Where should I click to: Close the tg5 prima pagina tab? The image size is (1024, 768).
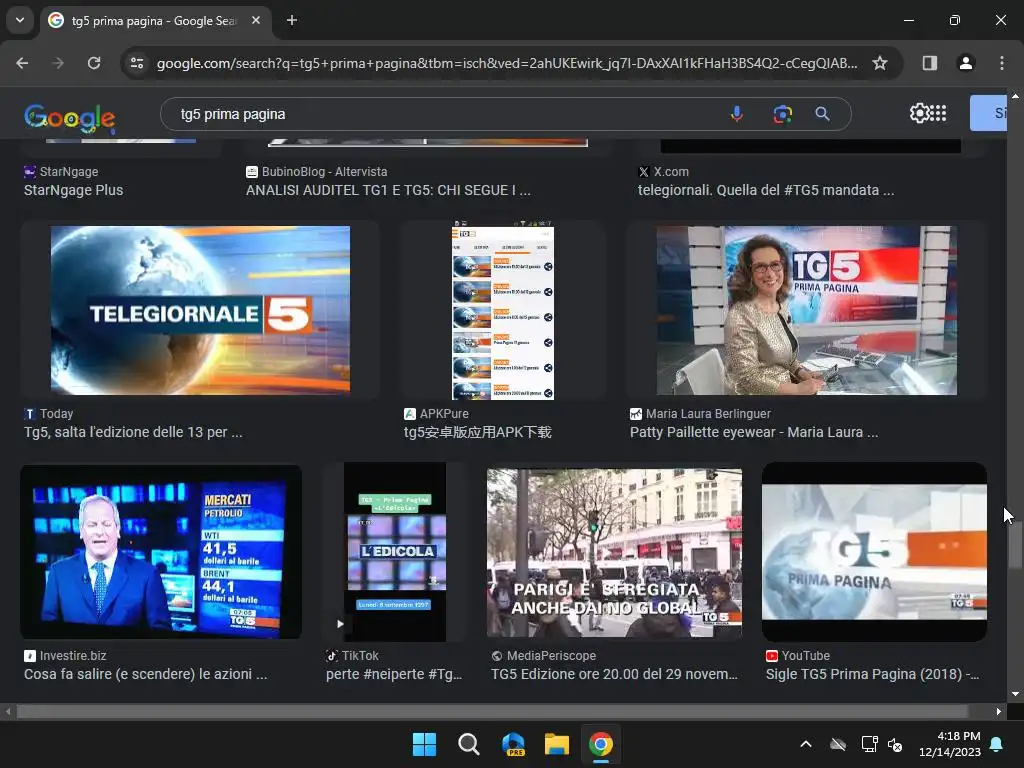pyautogui.click(x=256, y=20)
